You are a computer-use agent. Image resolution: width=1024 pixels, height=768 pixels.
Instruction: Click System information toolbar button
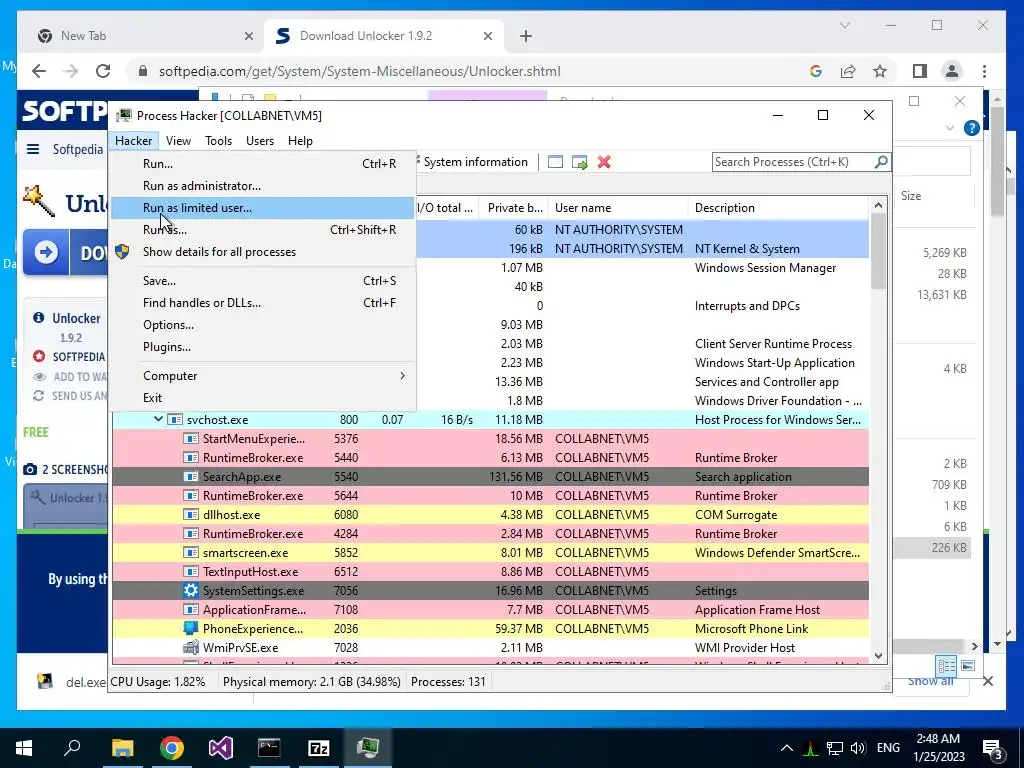pos(474,162)
